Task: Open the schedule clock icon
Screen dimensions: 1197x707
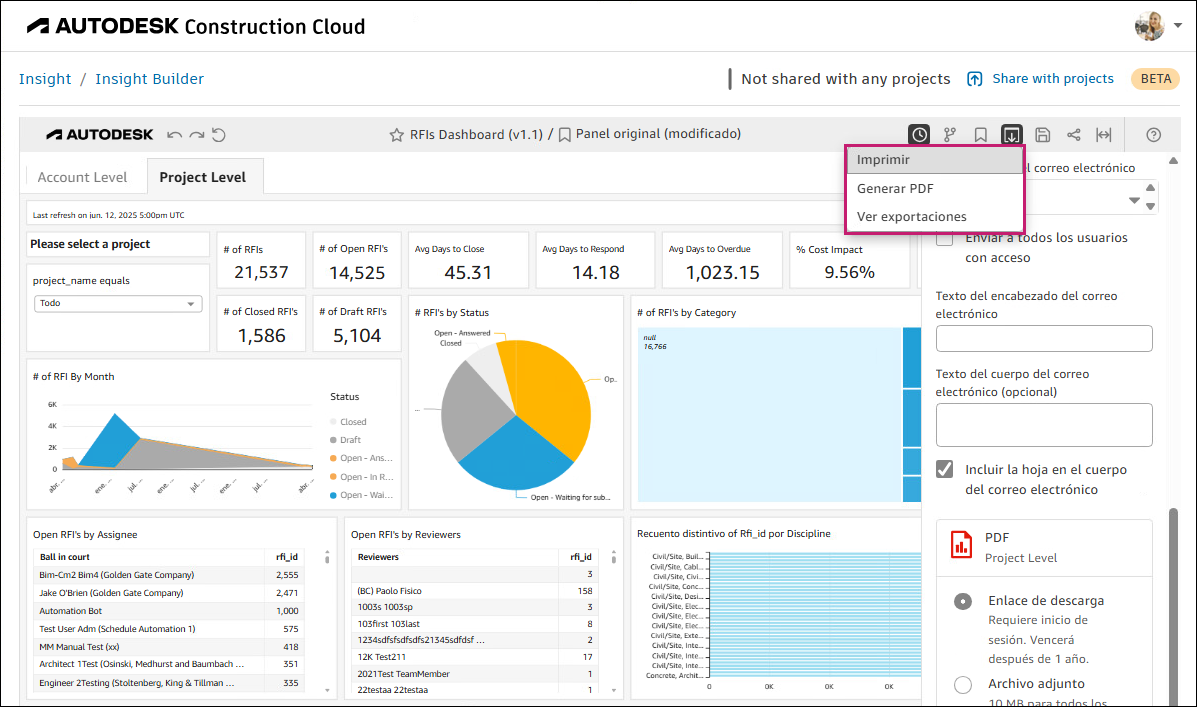Action: click(x=919, y=134)
